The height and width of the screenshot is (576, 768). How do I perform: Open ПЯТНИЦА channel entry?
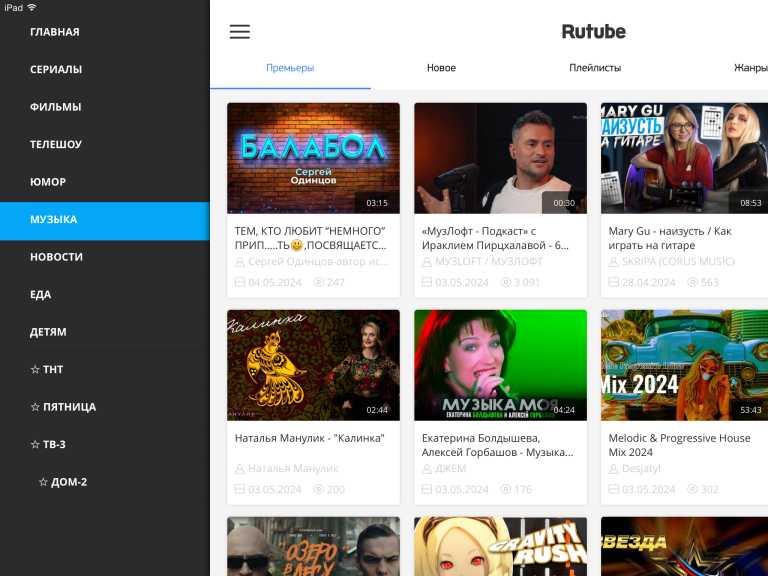[x=104, y=407]
